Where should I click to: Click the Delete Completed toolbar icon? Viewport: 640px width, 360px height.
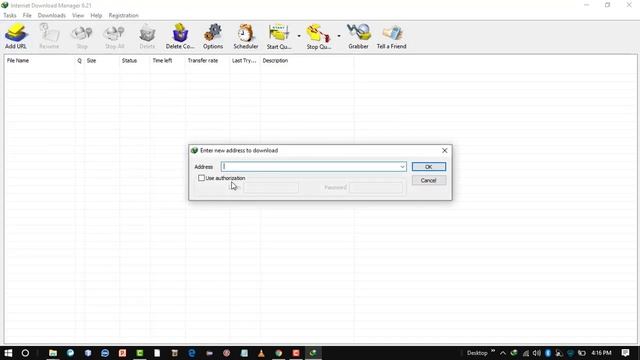click(180, 36)
